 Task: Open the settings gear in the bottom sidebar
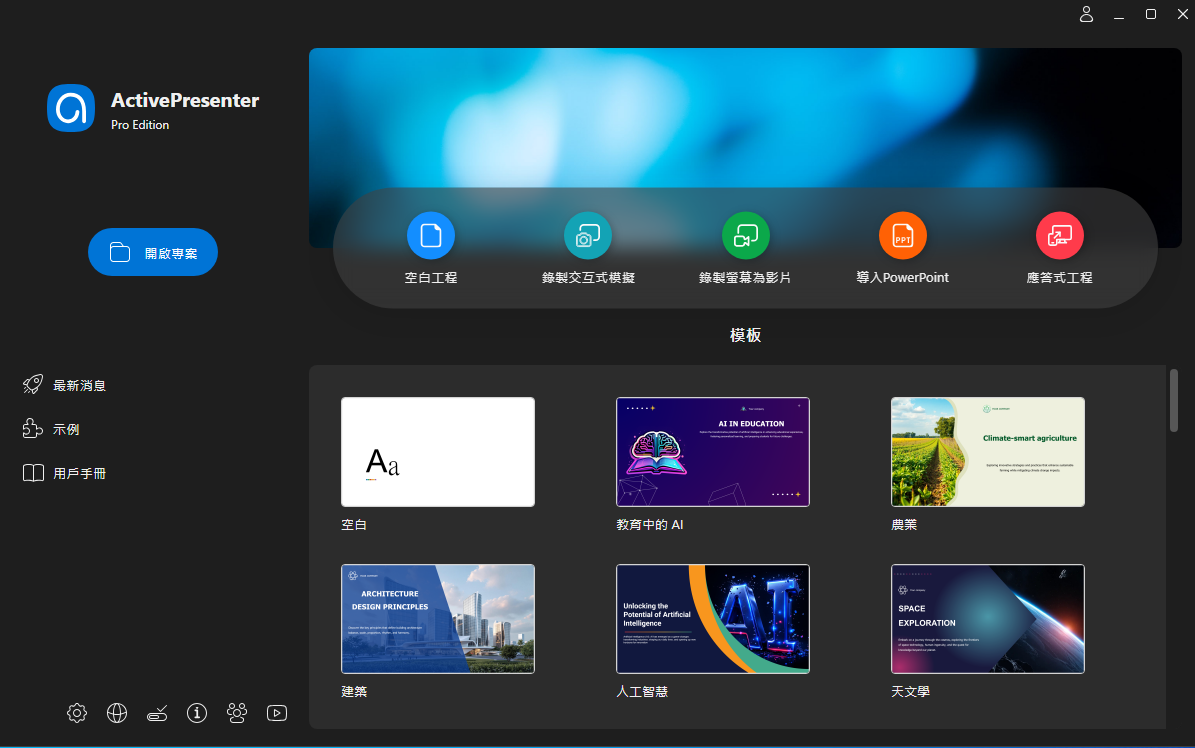[x=77, y=713]
